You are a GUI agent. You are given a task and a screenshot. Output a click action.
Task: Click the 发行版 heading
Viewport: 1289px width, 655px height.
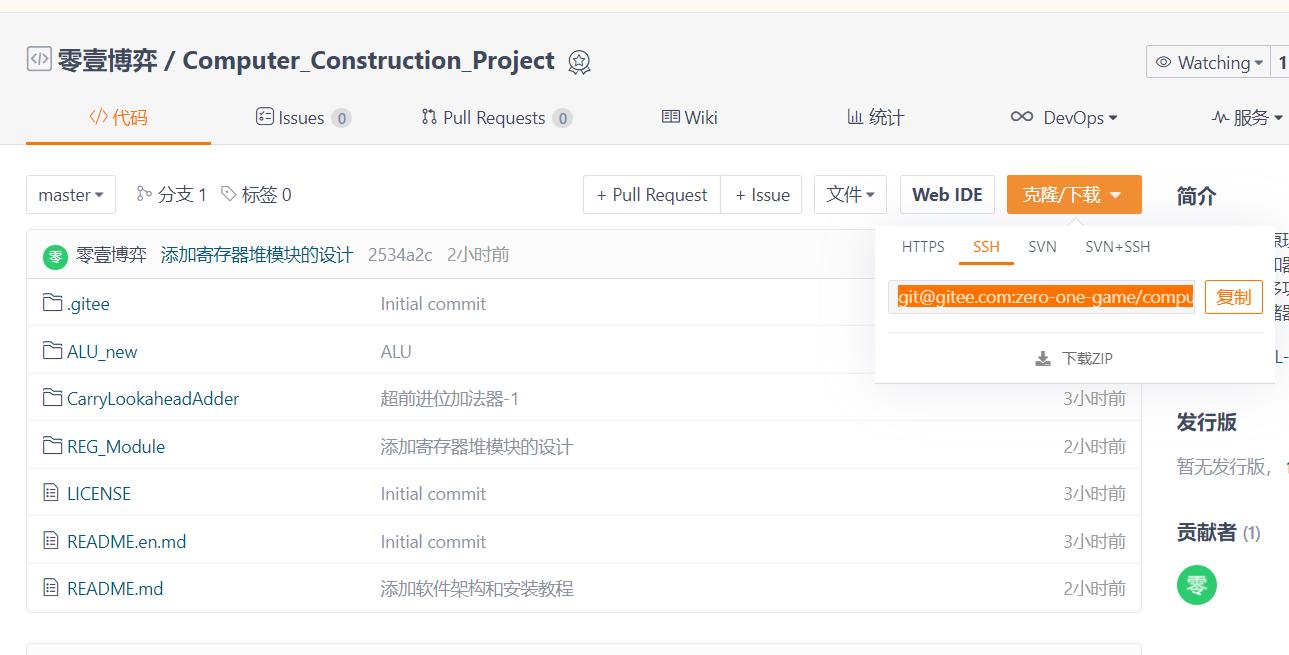click(1207, 422)
